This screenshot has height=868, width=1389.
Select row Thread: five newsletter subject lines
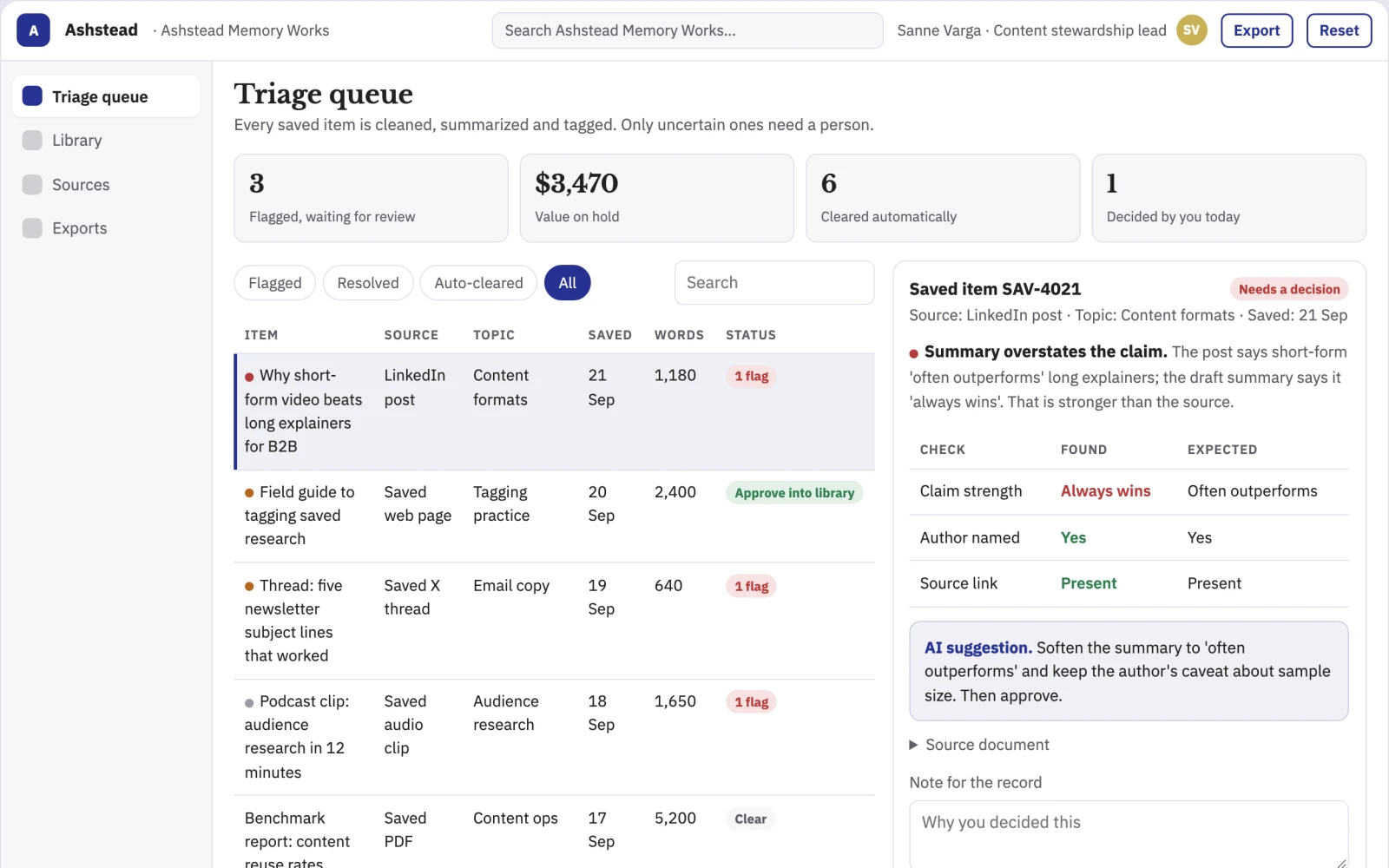tap(555, 621)
